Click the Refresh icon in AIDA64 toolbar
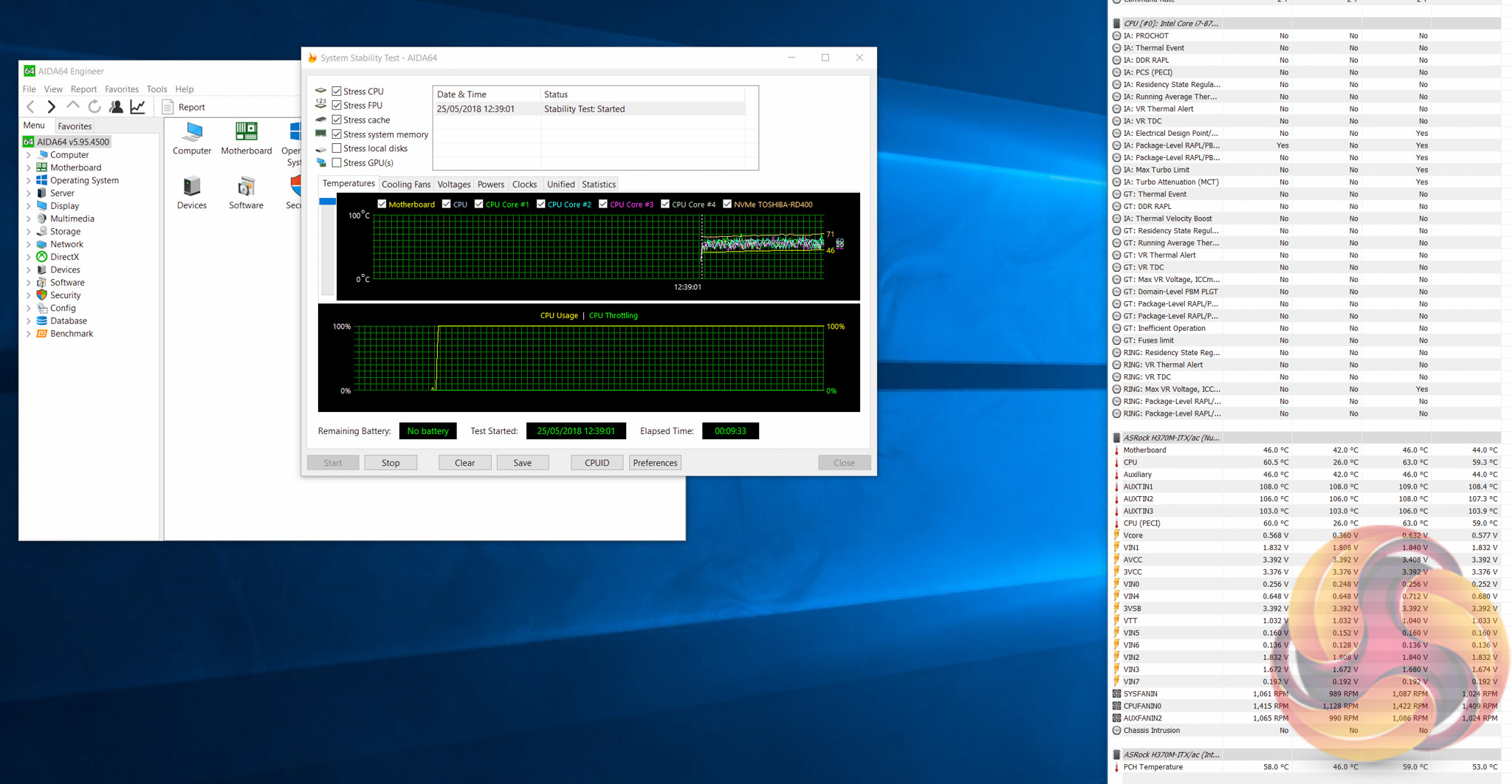 (94, 107)
